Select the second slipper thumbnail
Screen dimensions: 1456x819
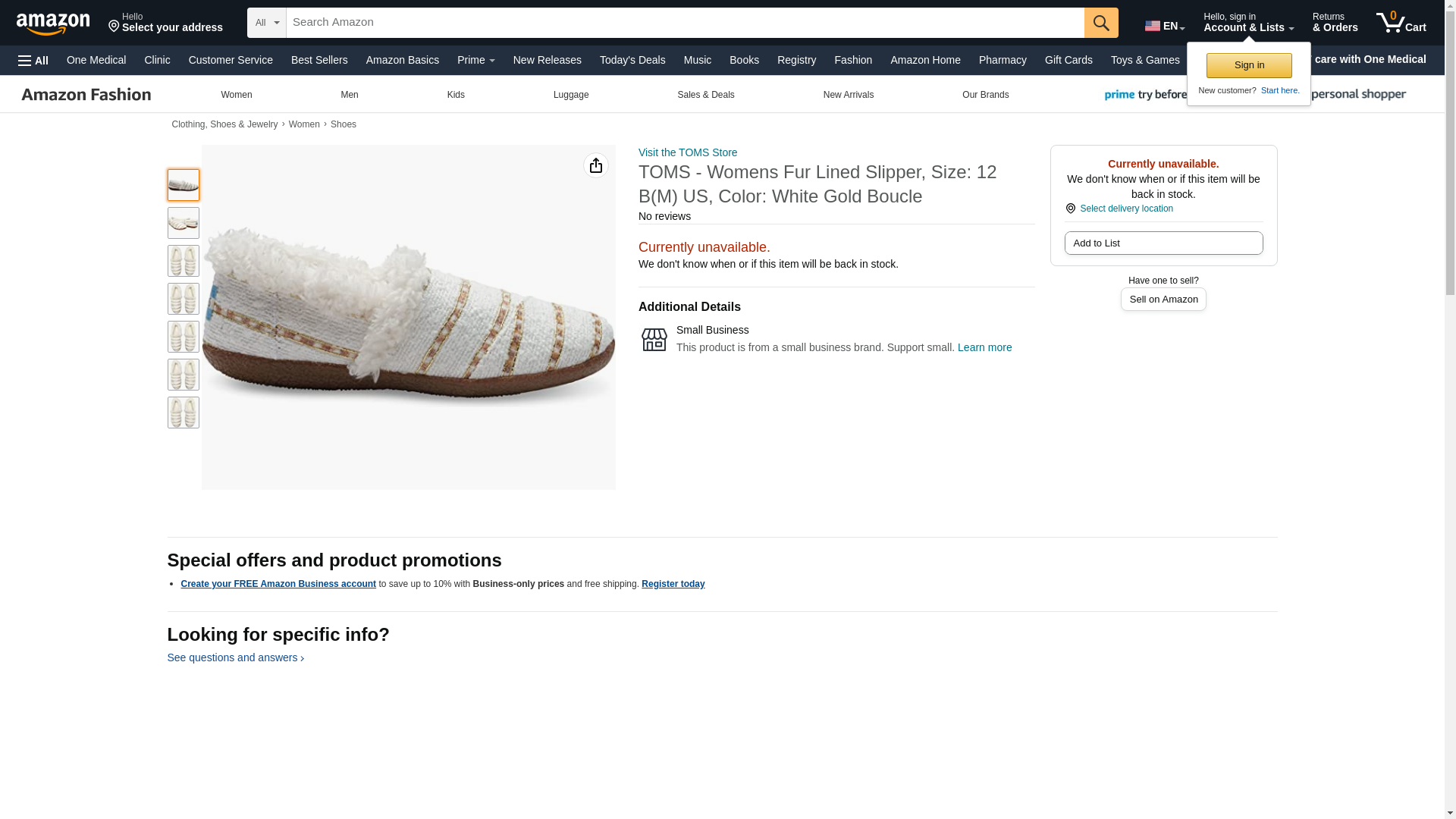click(183, 223)
